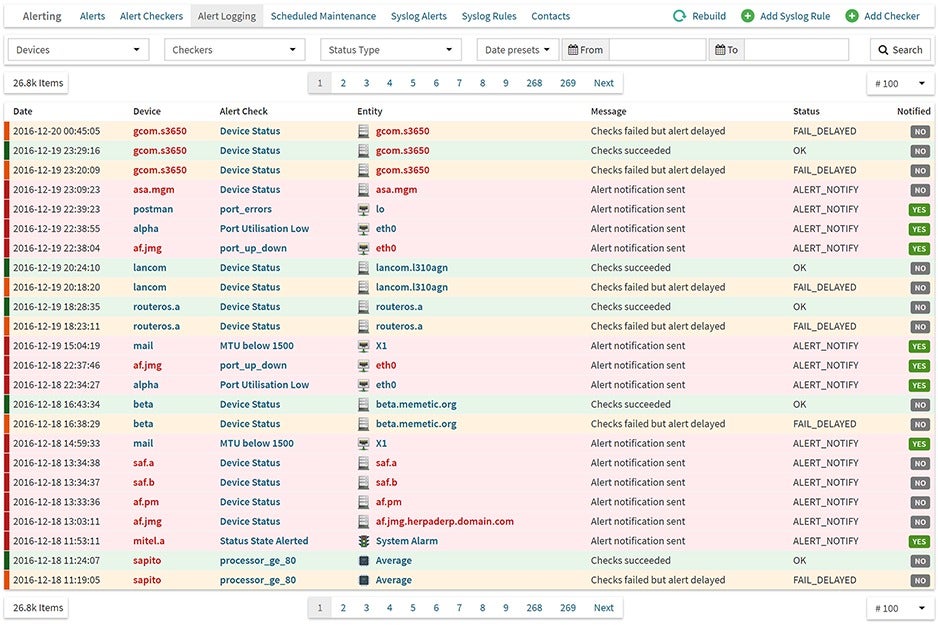Open the lancom.l310agn entity in the 2016-12-19 20:24:10 row
Screen dimensions: 938x625
point(412,268)
